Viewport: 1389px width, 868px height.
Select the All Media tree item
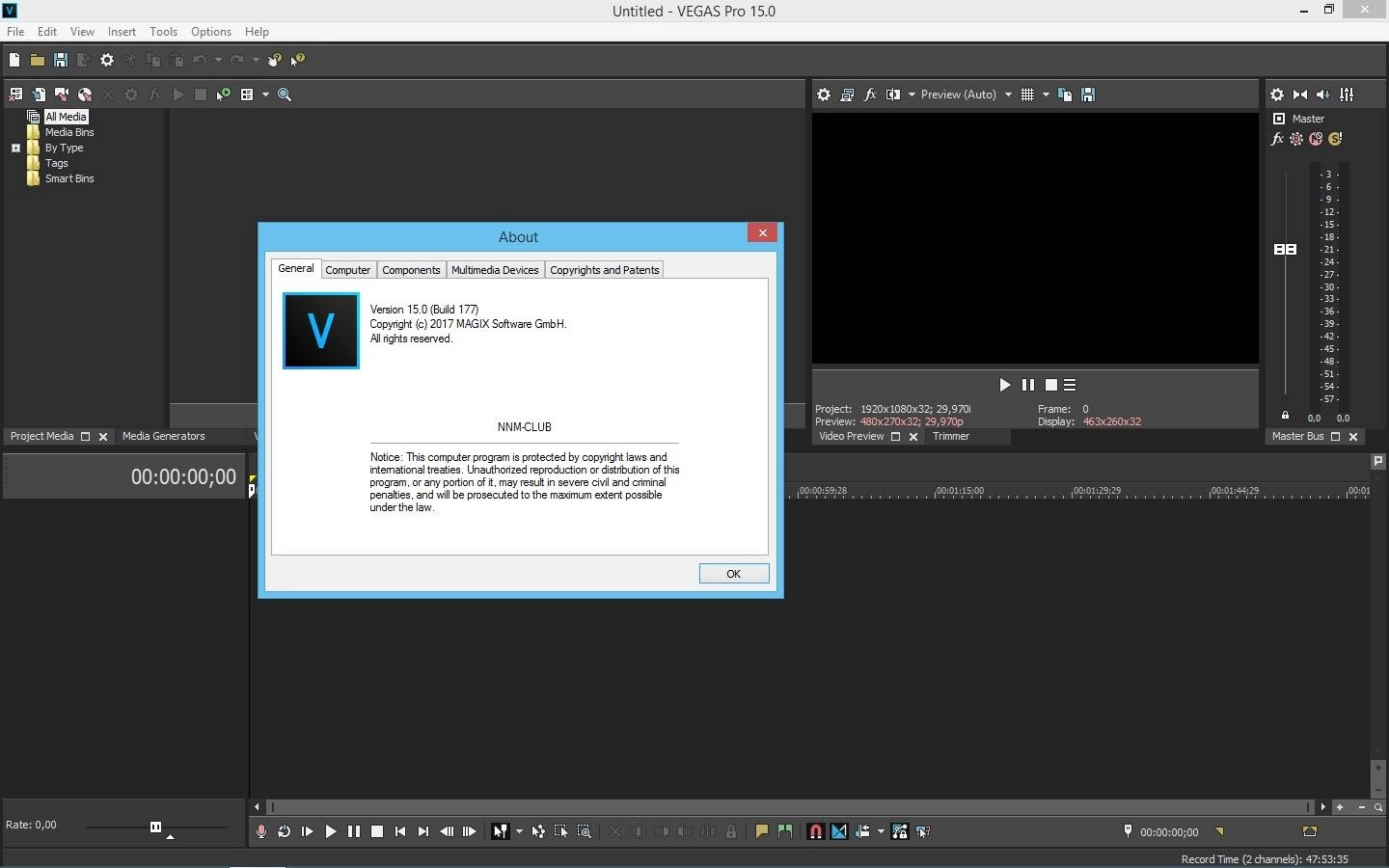click(66, 117)
